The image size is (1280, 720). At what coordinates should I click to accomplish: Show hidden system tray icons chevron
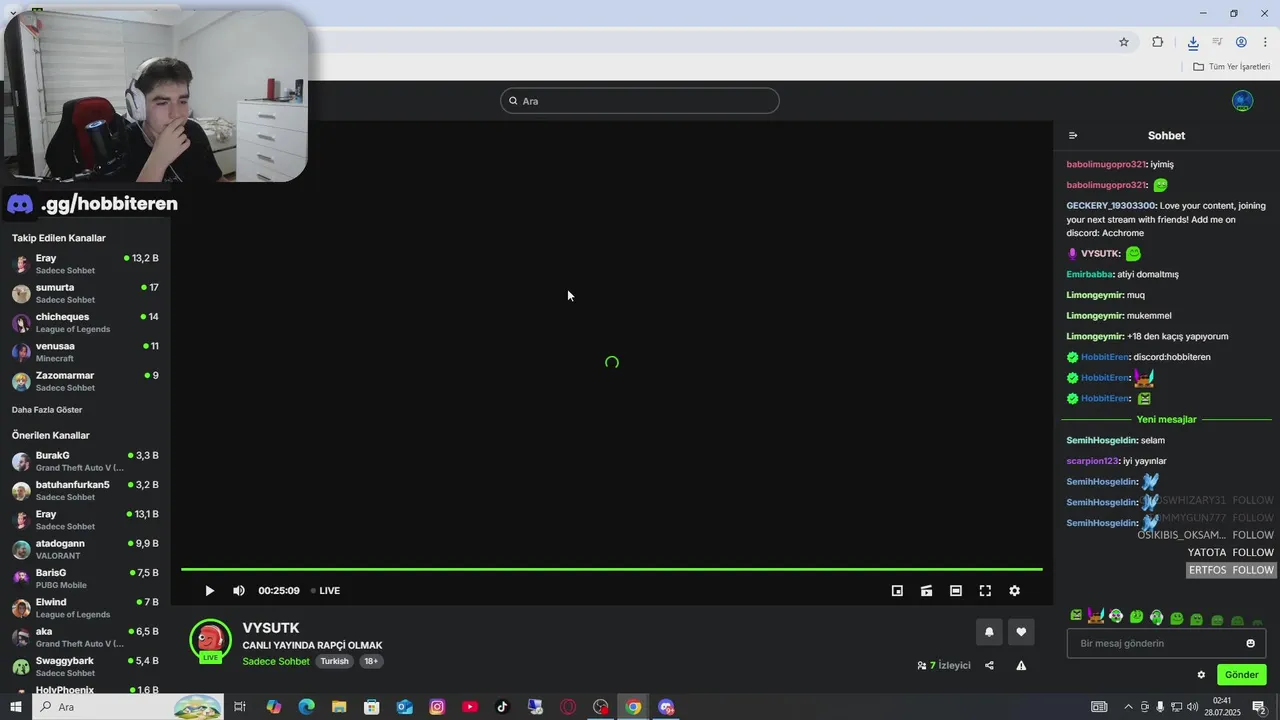tap(1129, 707)
